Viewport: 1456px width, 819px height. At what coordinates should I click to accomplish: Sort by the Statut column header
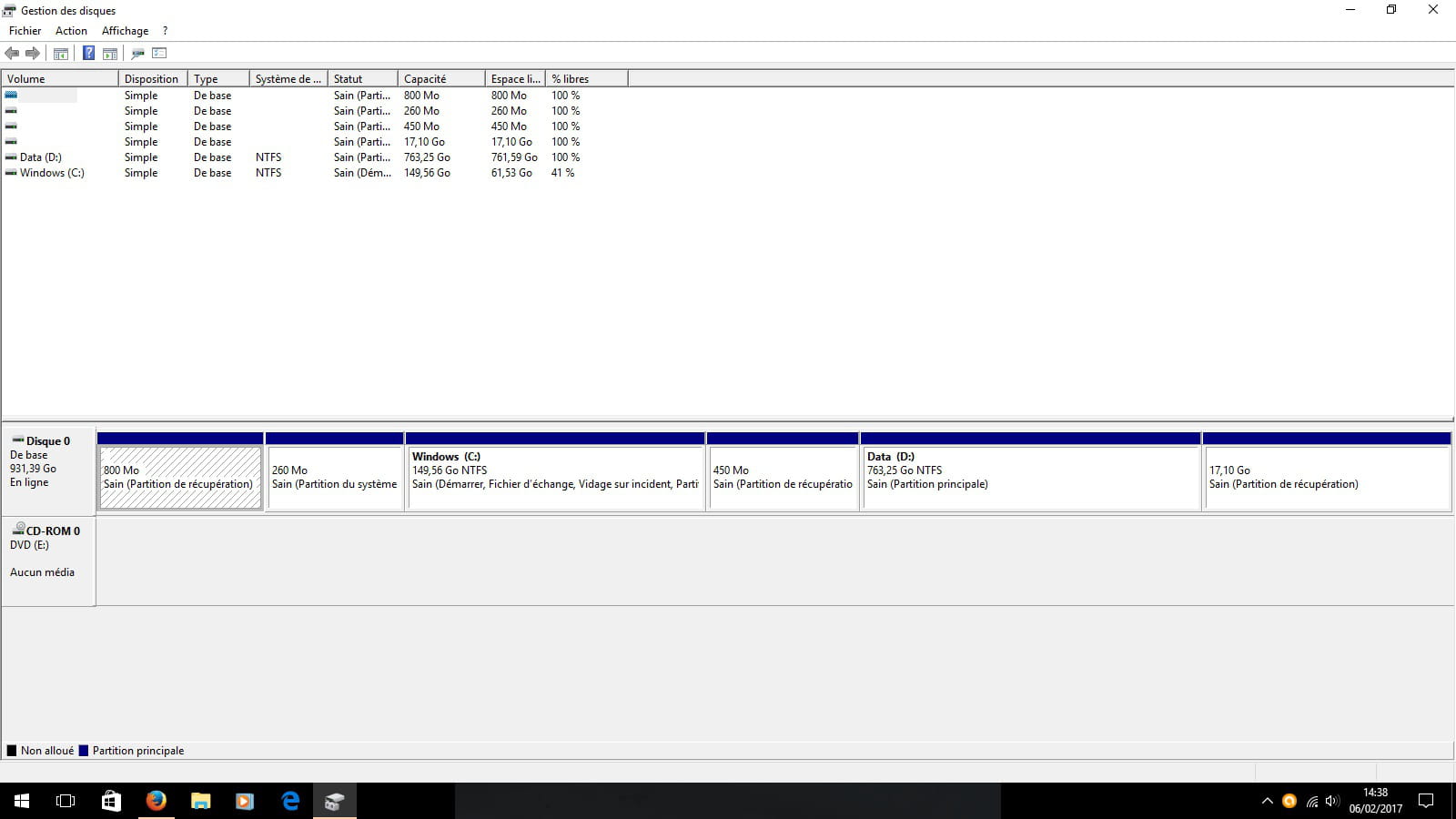pyautogui.click(x=363, y=79)
